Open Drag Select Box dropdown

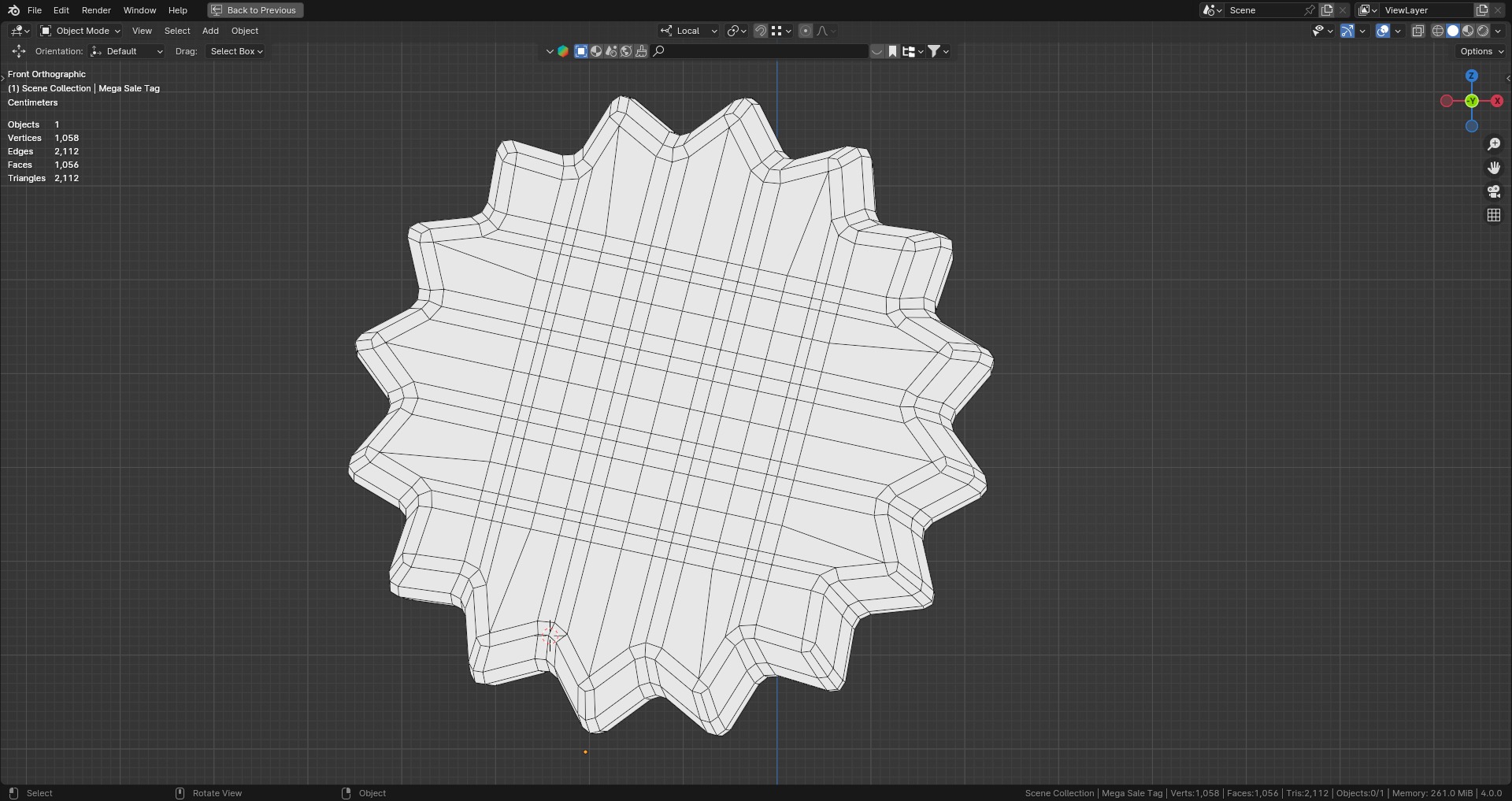(x=235, y=51)
